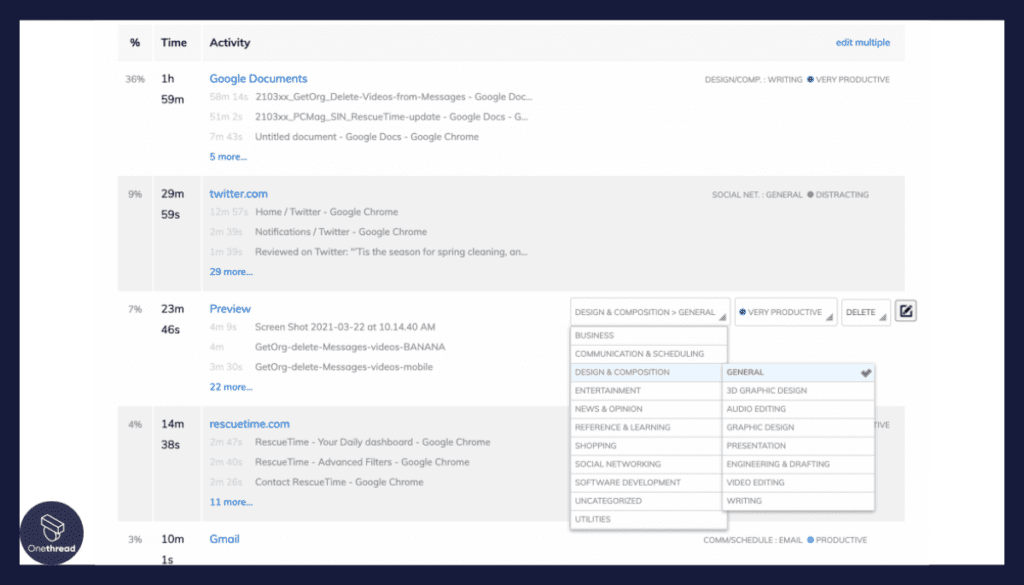Choose the Graphic Design subcategory
The width and height of the screenshot is (1024, 585).
click(x=798, y=427)
